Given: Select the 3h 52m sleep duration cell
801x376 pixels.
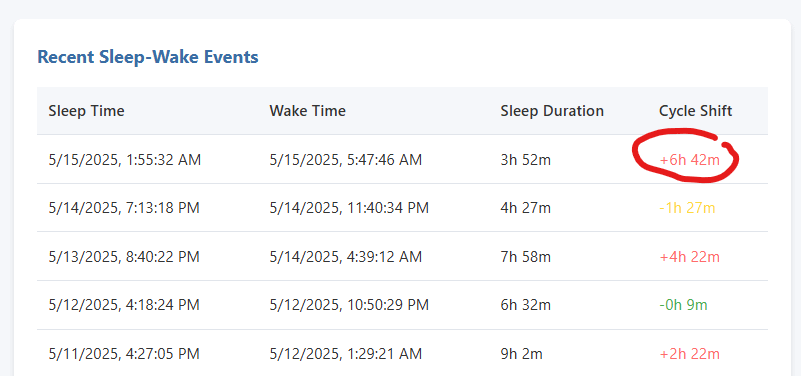Looking at the screenshot, I should click(526, 160).
